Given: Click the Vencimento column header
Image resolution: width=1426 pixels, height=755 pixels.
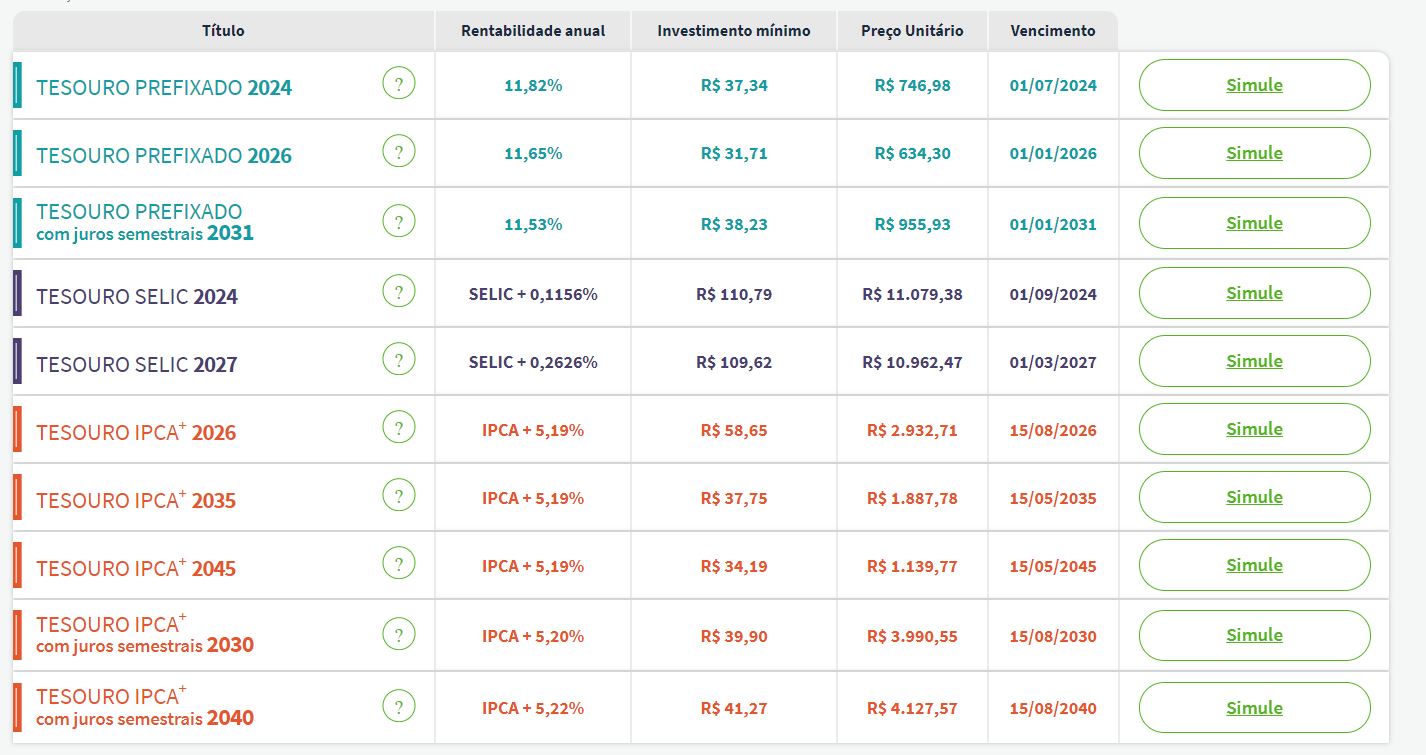Looking at the screenshot, I should click(x=1052, y=31).
